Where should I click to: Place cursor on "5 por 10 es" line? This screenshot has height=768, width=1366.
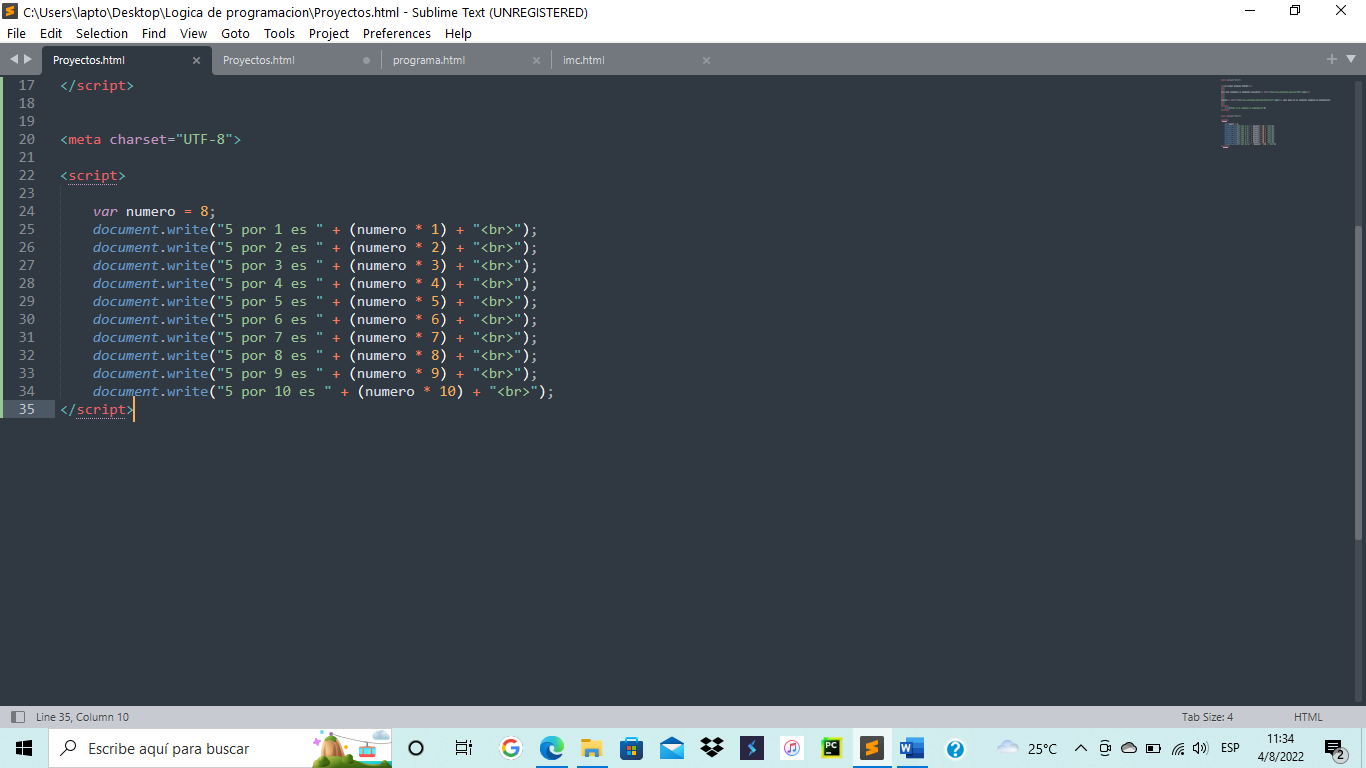(323, 391)
